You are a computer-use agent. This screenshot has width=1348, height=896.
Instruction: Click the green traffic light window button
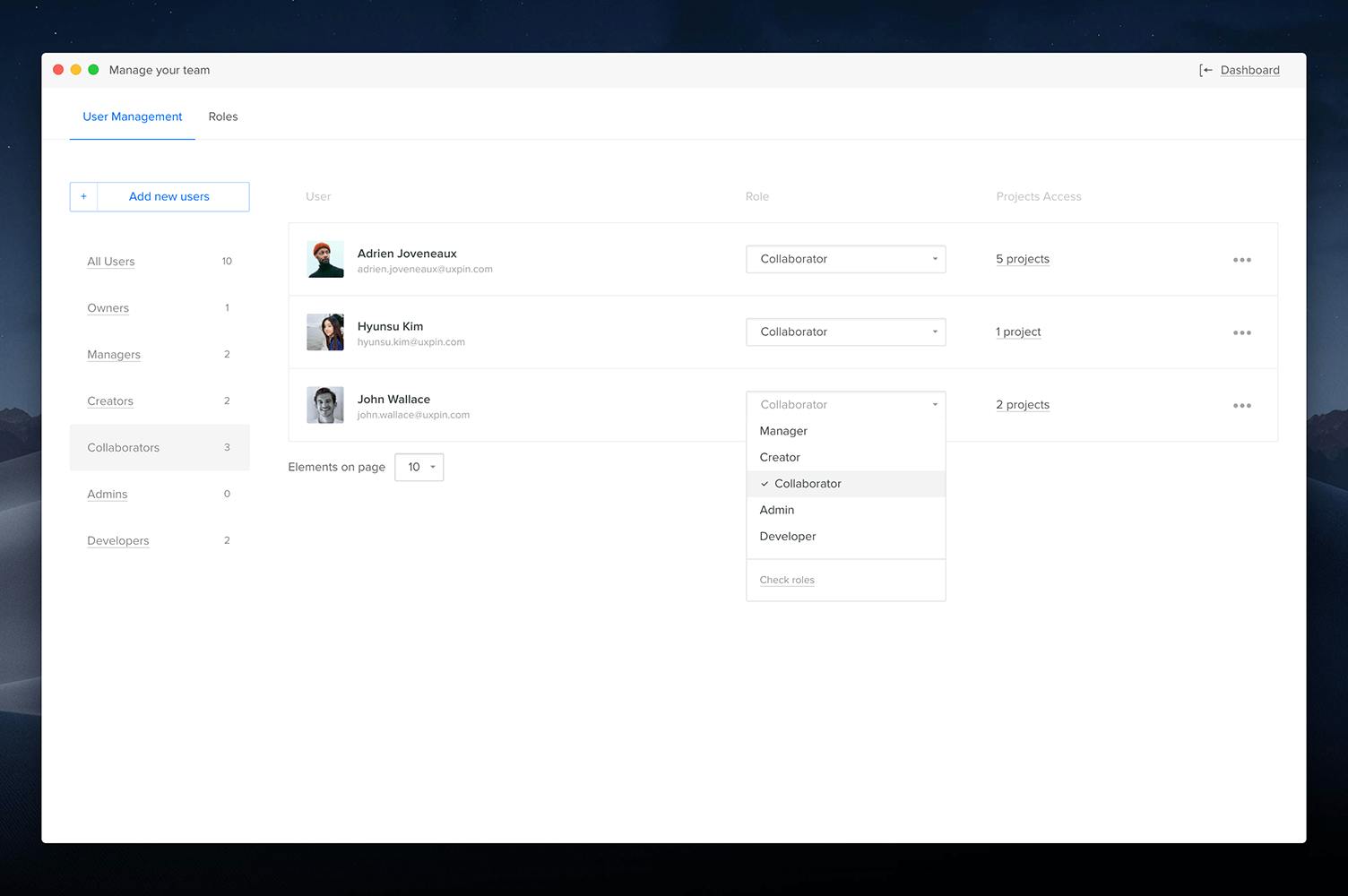[x=93, y=68]
